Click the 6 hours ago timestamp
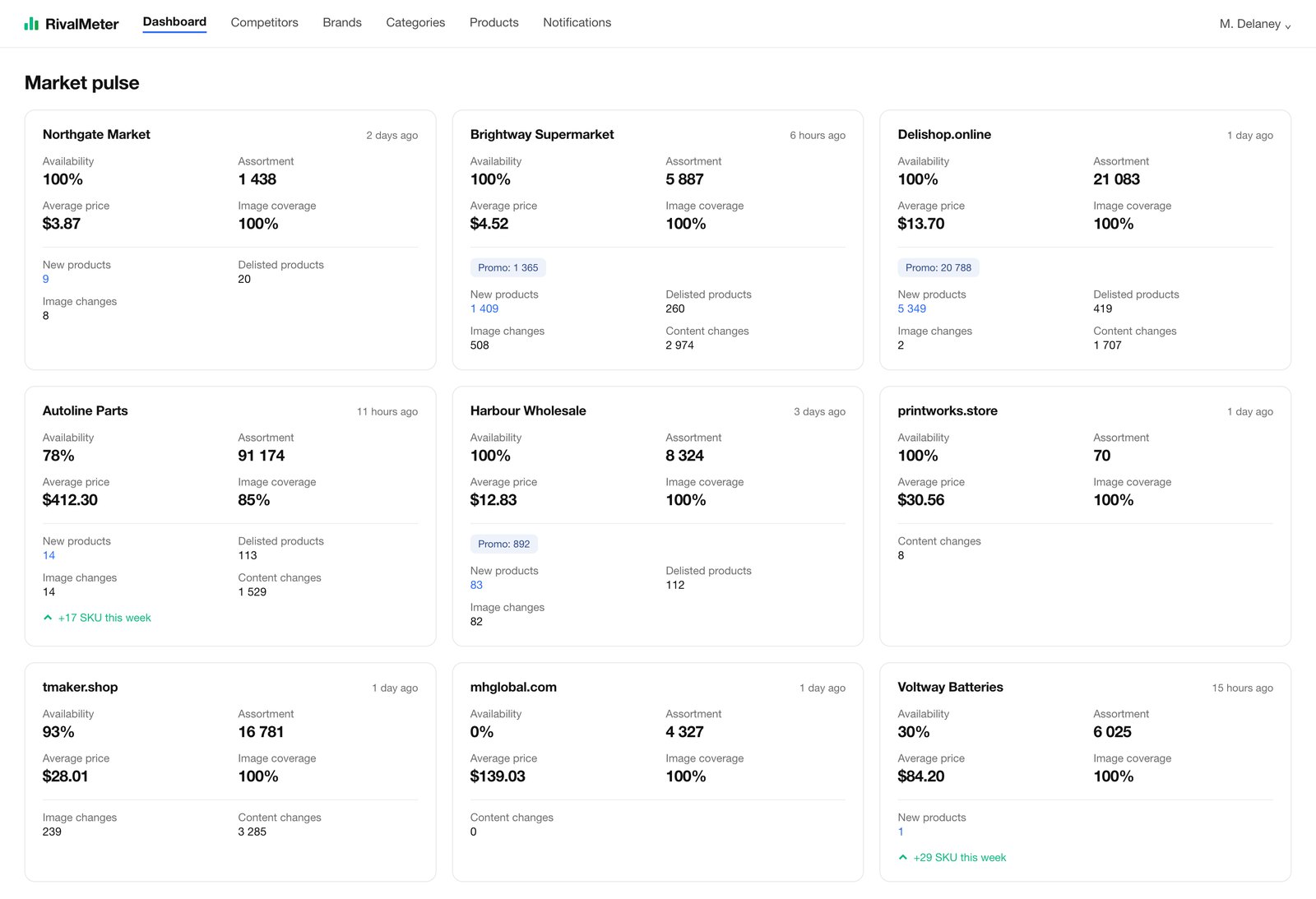The height and width of the screenshot is (899, 1316). tap(818, 135)
